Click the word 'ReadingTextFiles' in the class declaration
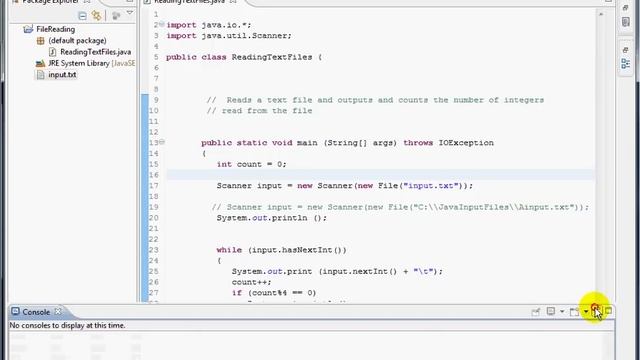 tap(272, 57)
